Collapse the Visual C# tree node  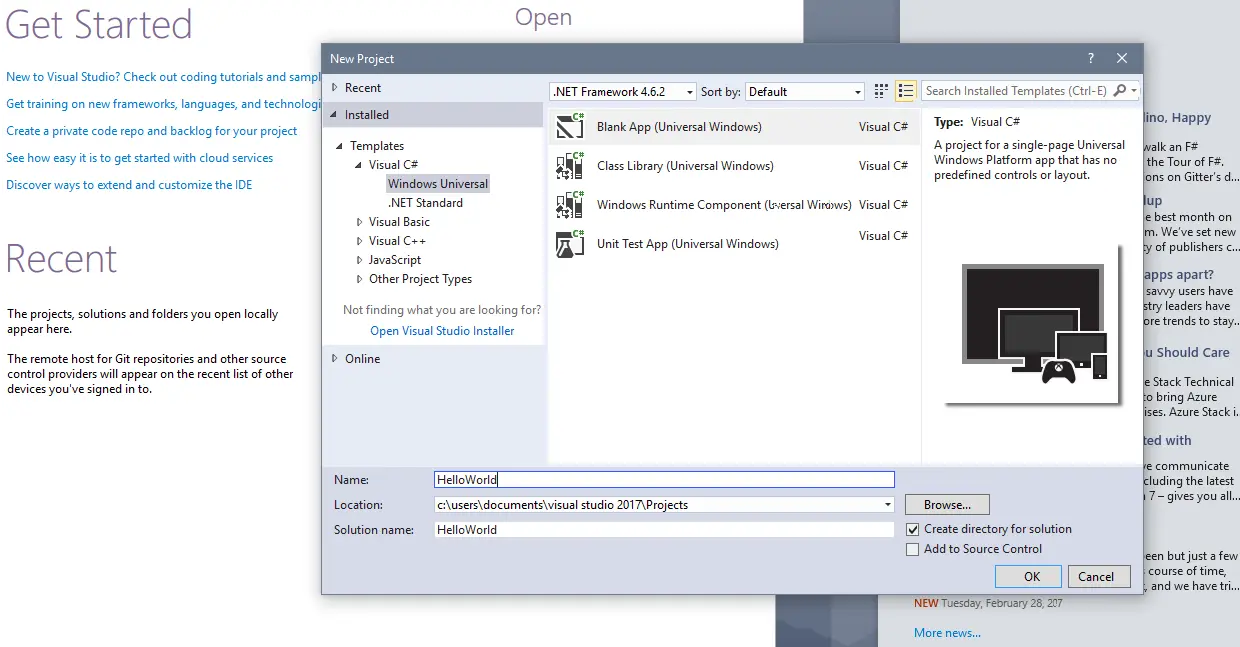click(359, 165)
